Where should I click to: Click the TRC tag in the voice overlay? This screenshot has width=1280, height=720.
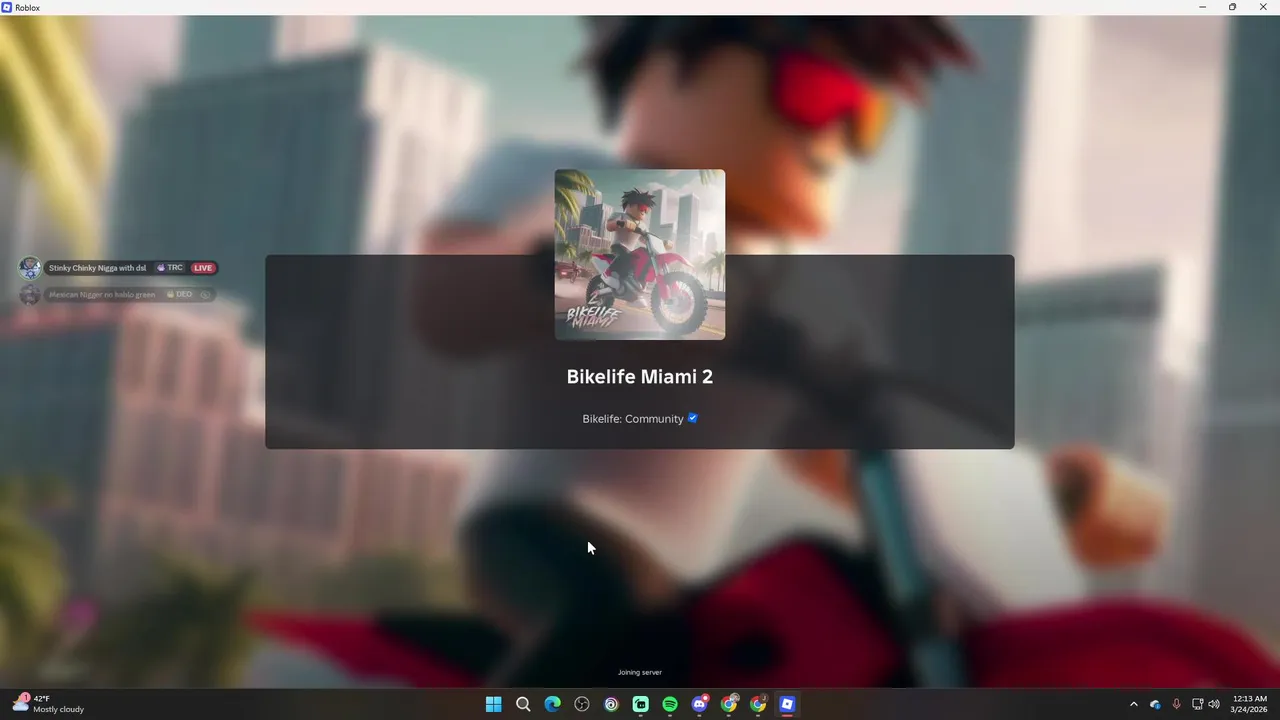(x=170, y=268)
